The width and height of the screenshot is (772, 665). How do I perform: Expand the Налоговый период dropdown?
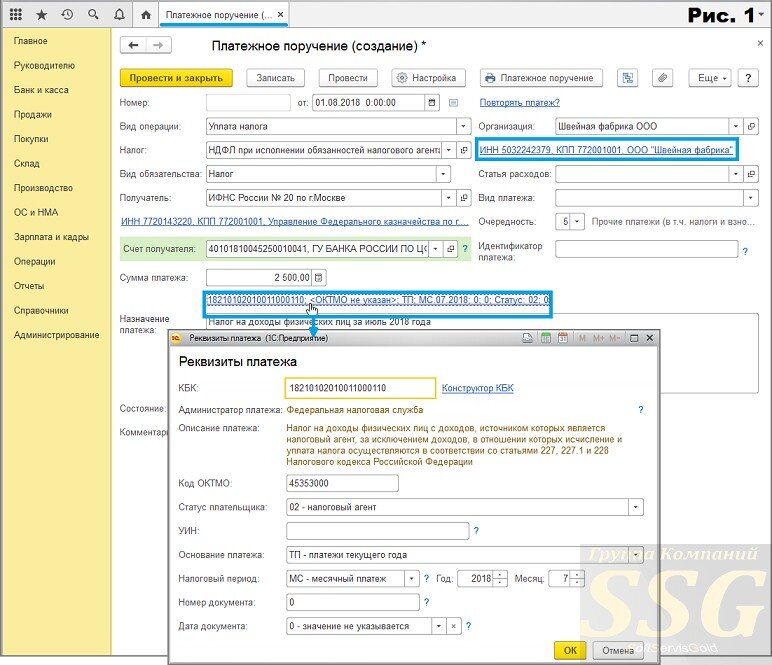pos(411,578)
